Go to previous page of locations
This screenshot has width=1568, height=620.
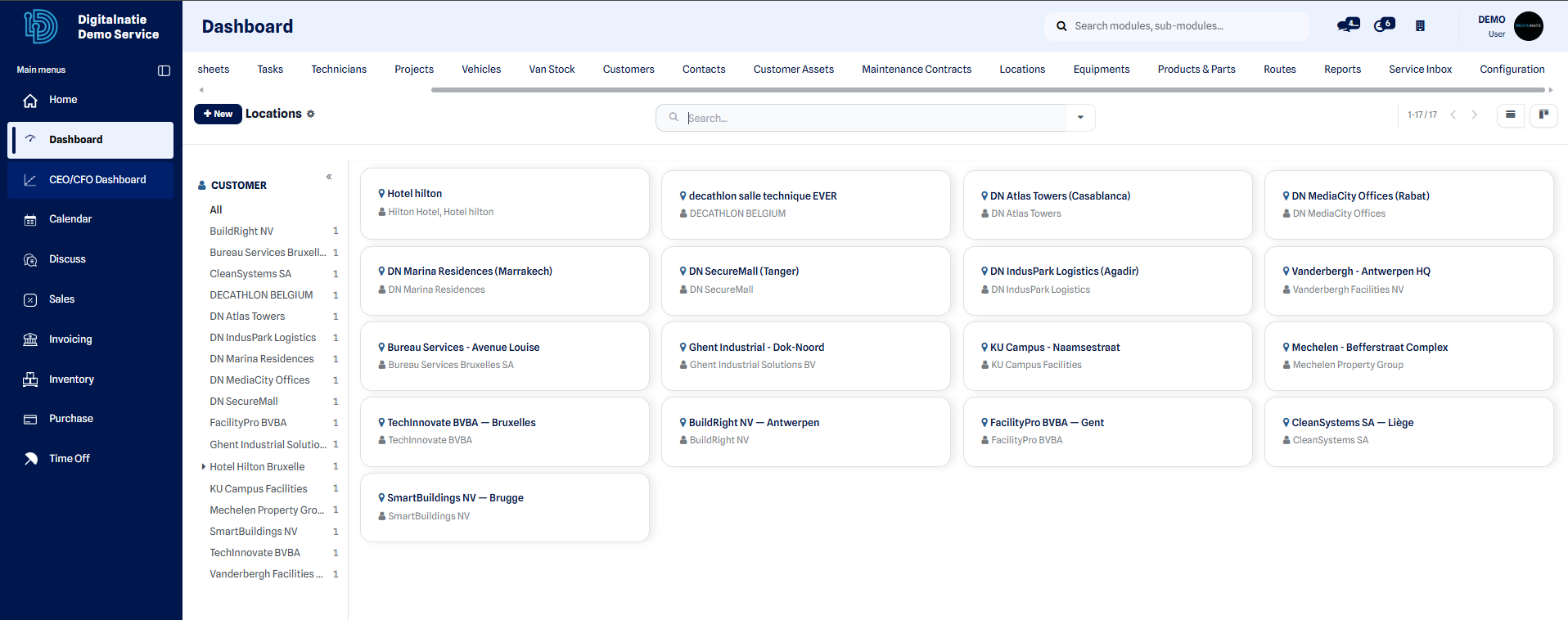(1453, 115)
